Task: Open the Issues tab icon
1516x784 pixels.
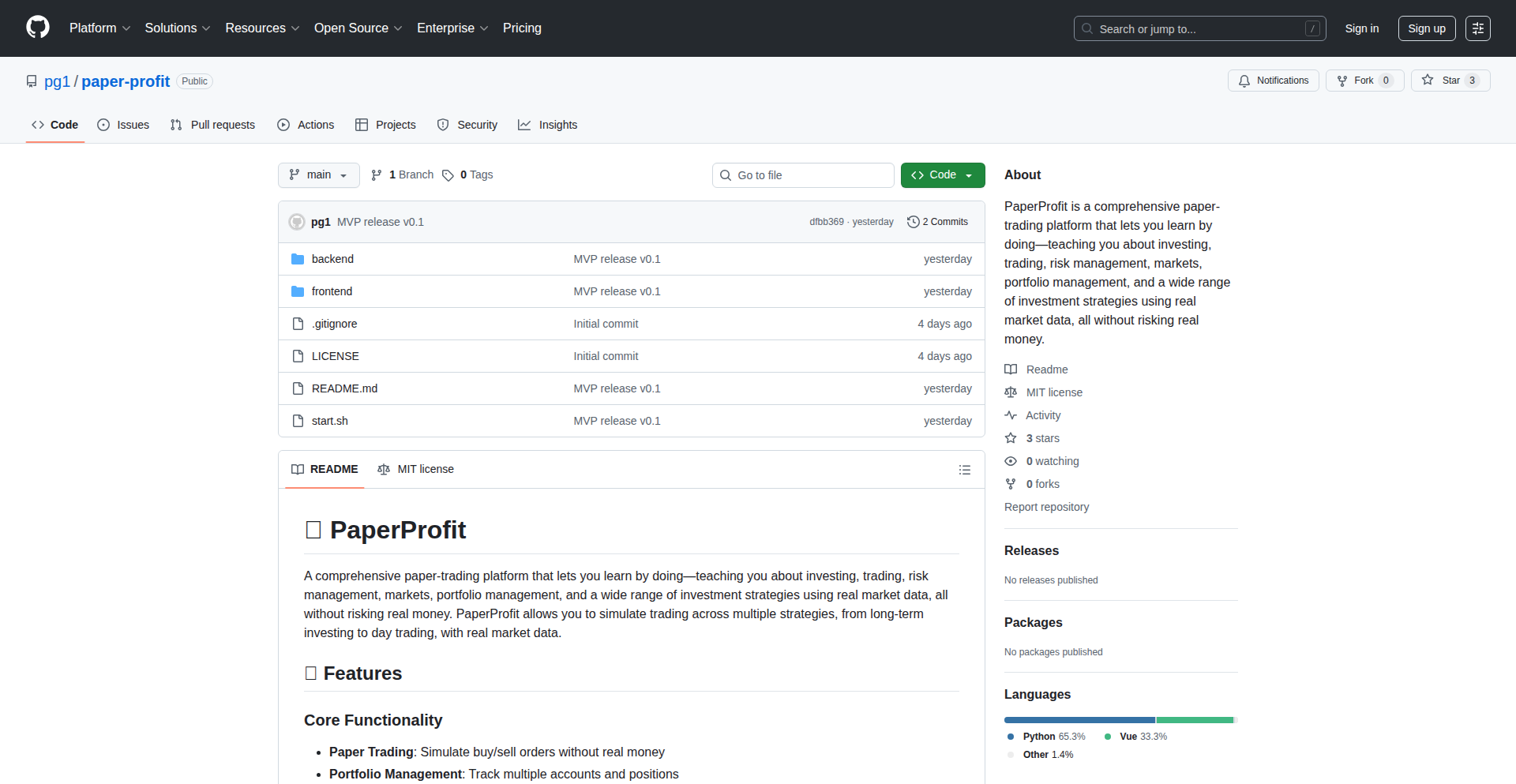Action: pyautogui.click(x=103, y=125)
